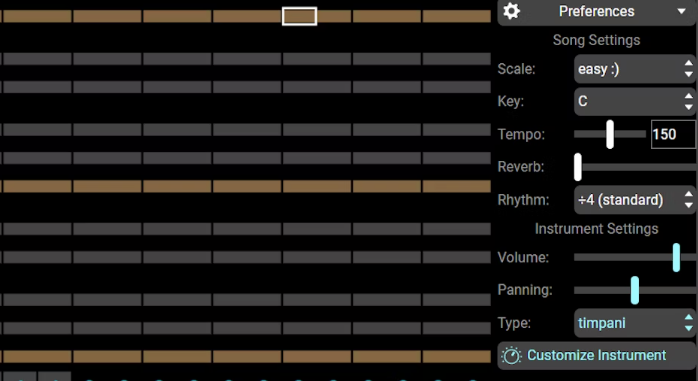The height and width of the screenshot is (381, 698).
Task: Click the Customize Instrument button
Action: 597,356
